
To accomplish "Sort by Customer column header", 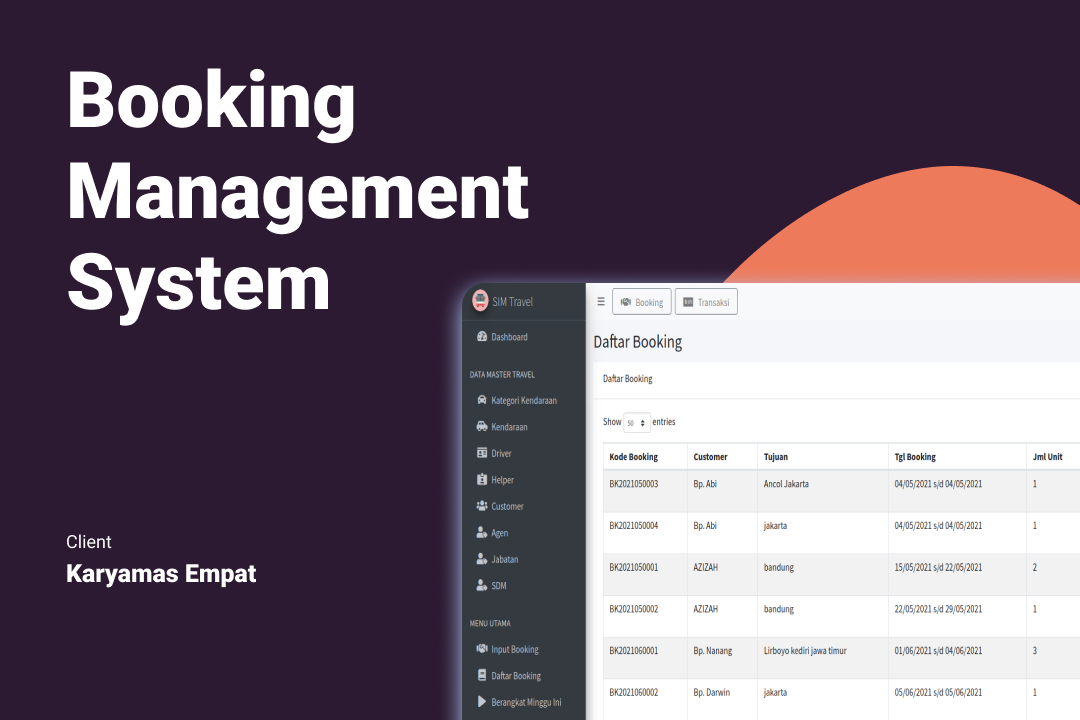I will pos(710,457).
